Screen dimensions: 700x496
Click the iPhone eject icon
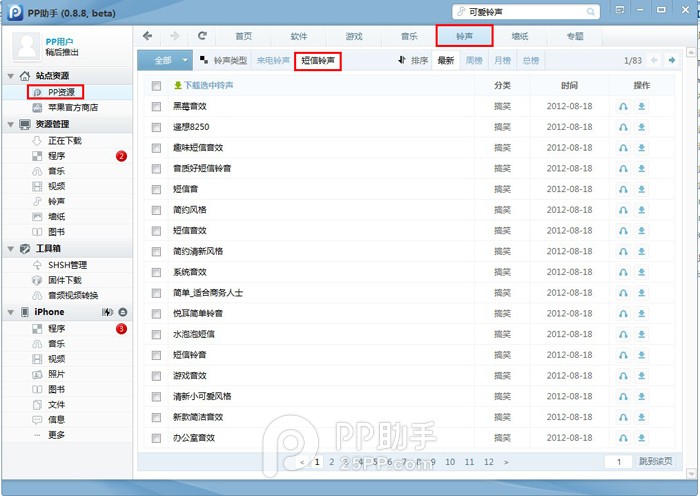[x=123, y=312]
